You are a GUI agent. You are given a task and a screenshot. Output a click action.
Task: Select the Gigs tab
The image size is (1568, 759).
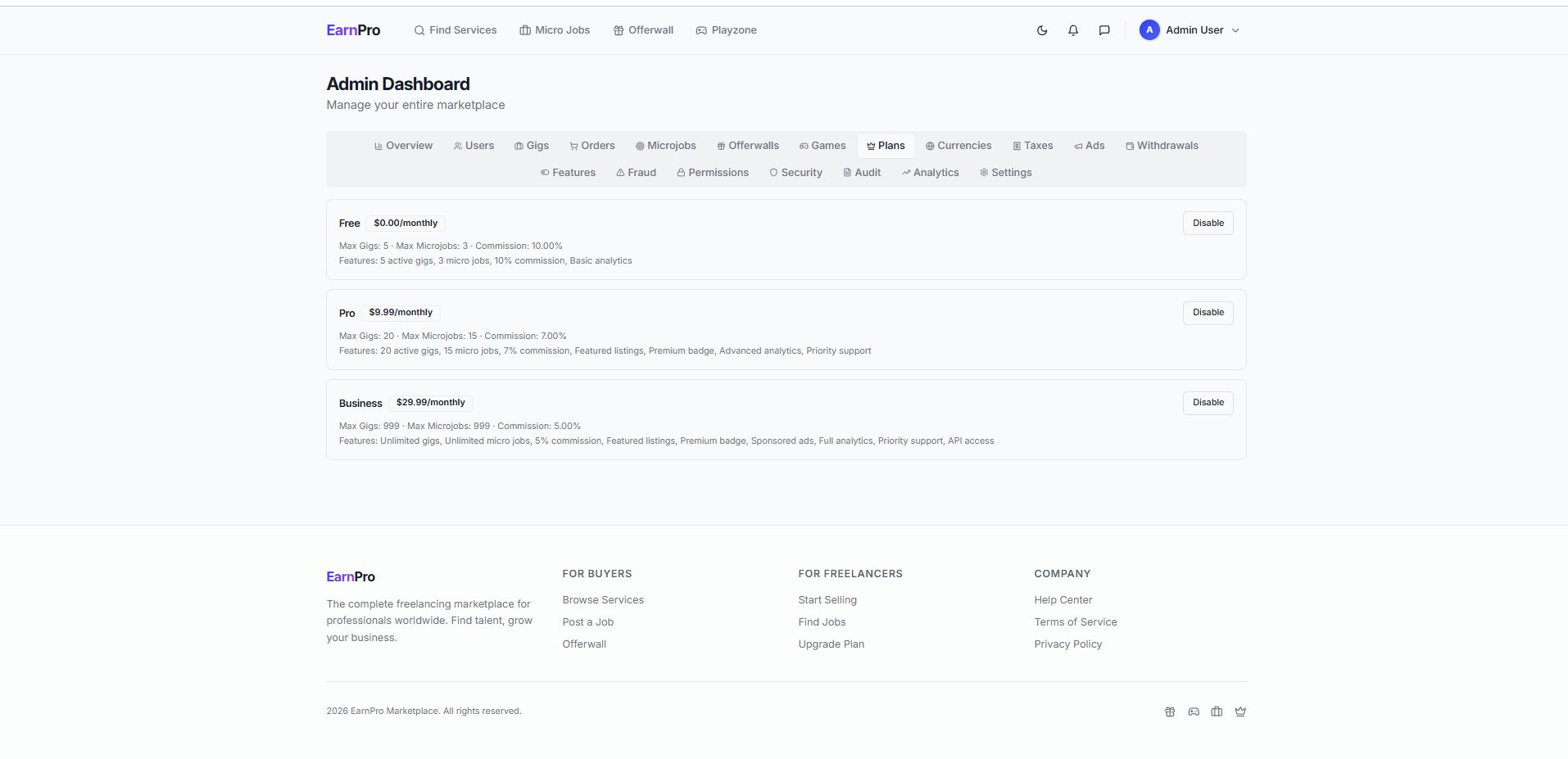click(532, 146)
